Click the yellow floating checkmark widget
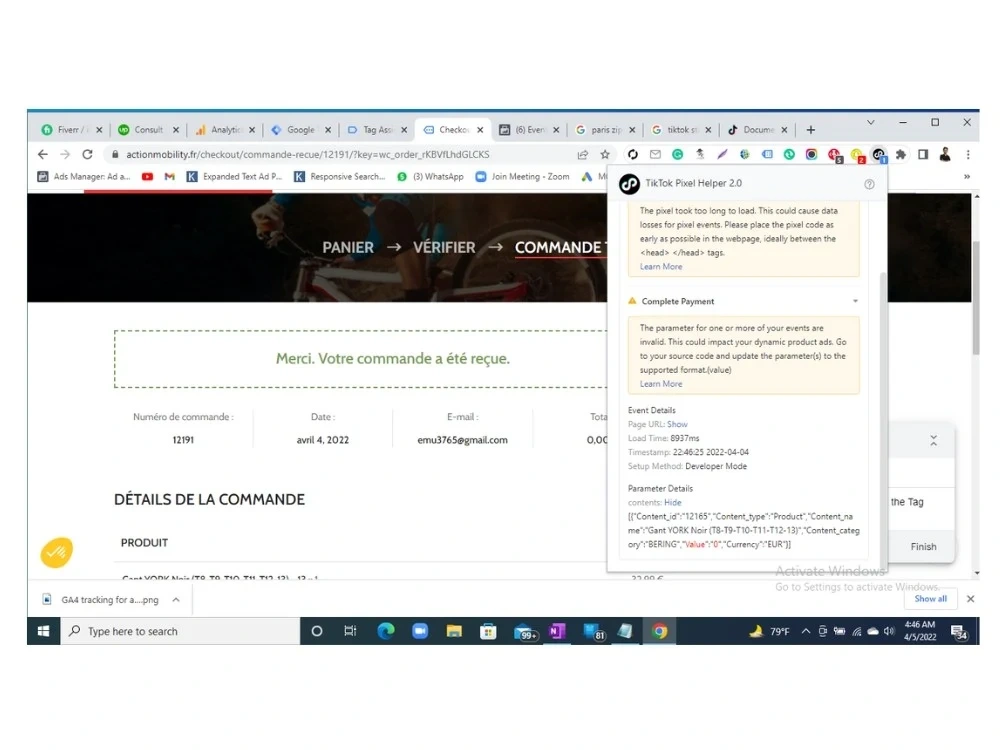The width and height of the screenshot is (1000, 750). [x=57, y=552]
